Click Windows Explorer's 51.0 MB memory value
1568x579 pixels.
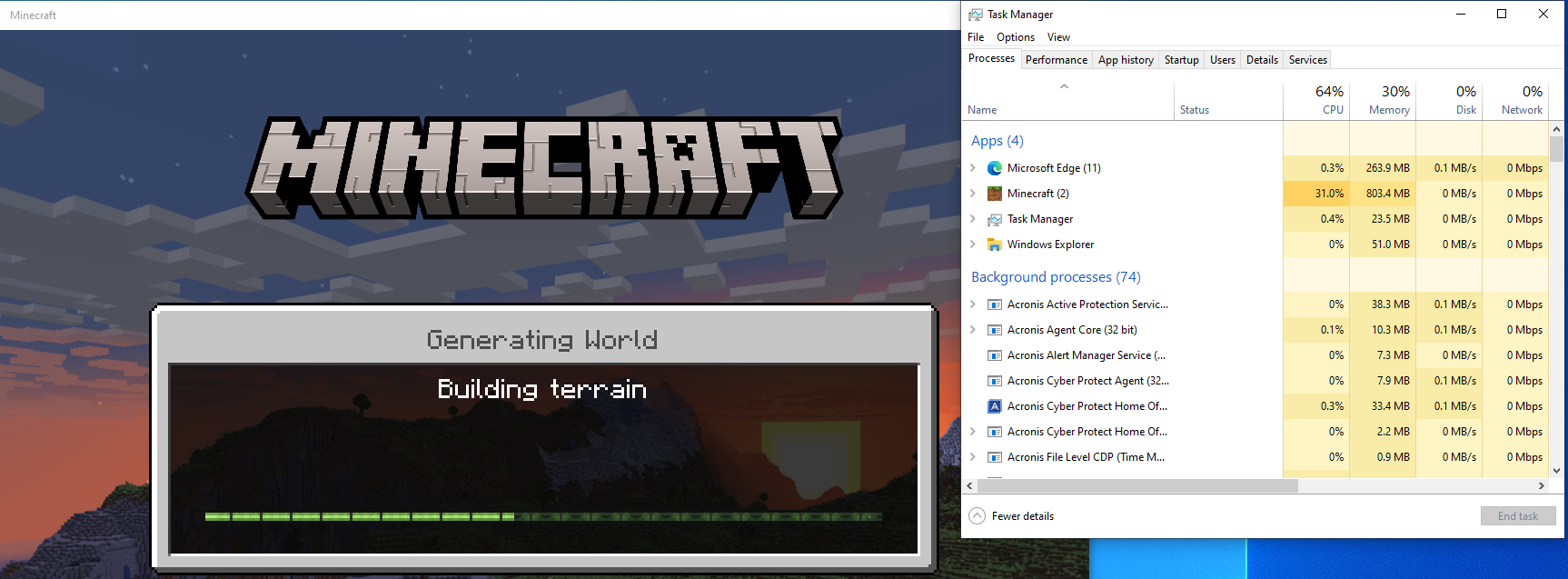pos(1391,245)
